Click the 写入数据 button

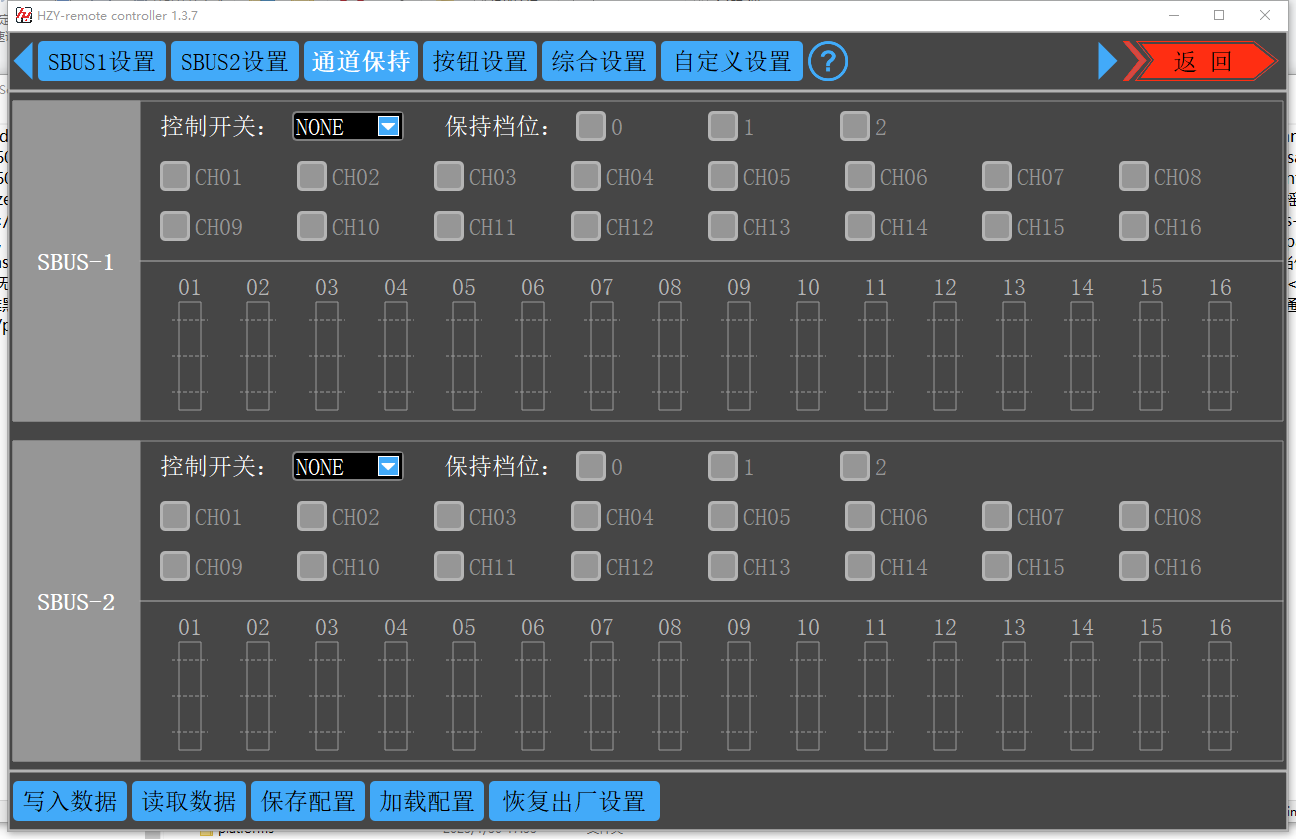click(70, 801)
